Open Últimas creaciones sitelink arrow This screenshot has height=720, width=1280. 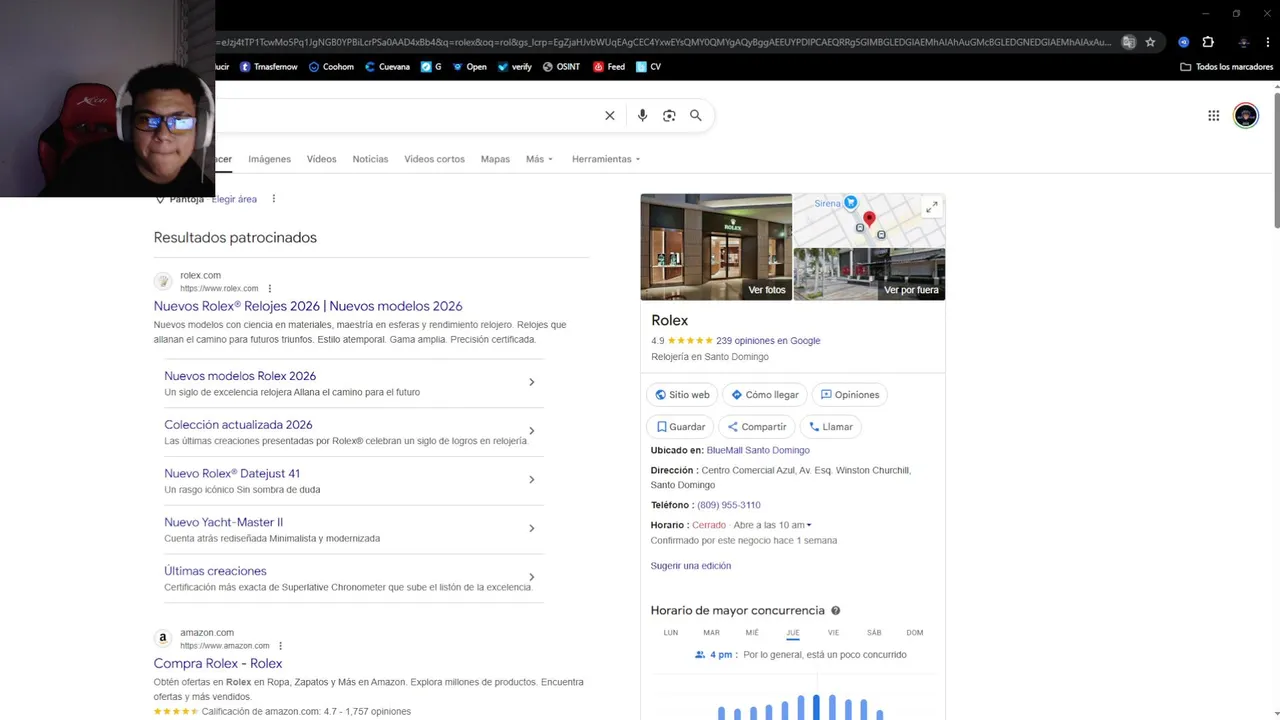[x=531, y=577]
